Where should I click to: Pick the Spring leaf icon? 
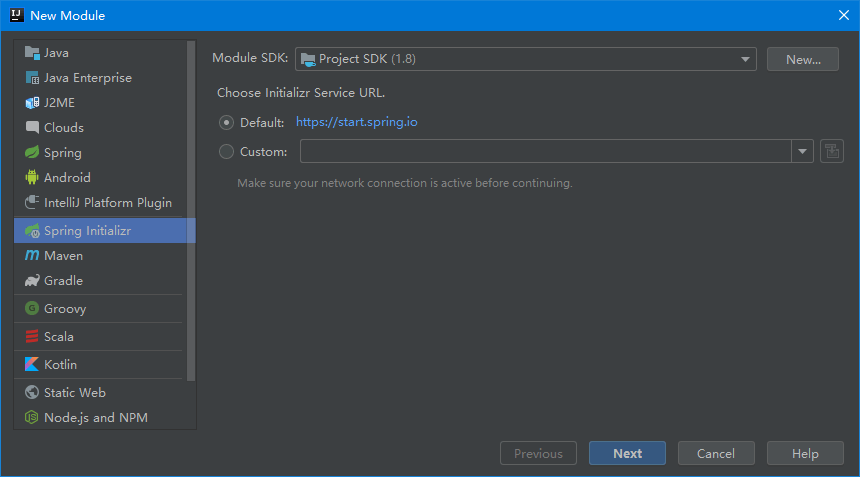pyautogui.click(x=32, y=152)
